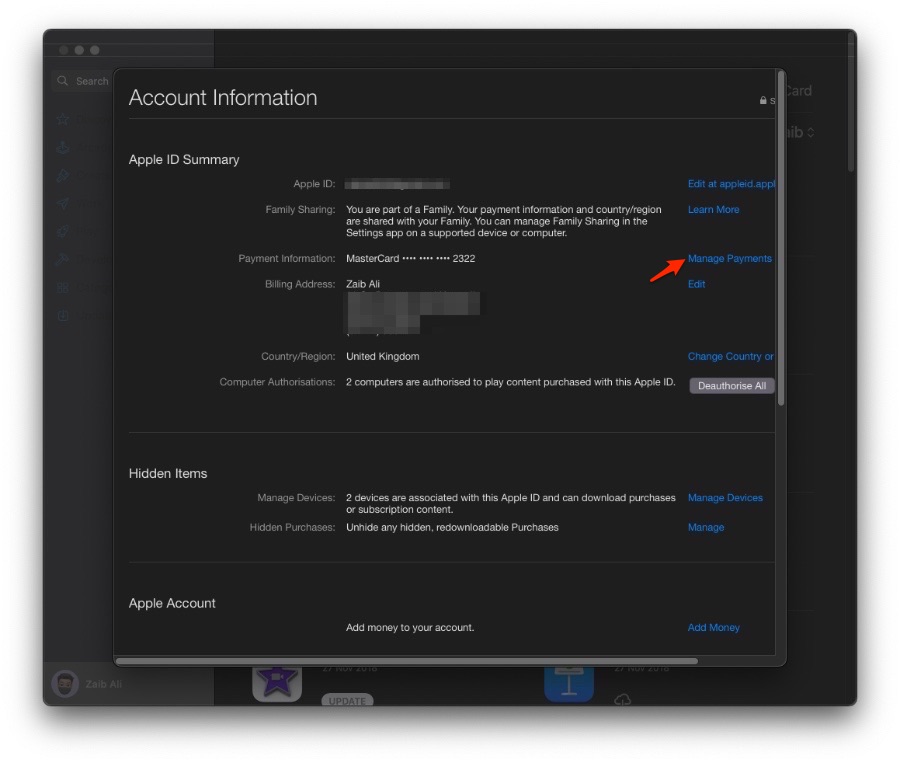Click the Country/Region label
Screen dimensions: 900x763
click(x=298, y=357)
